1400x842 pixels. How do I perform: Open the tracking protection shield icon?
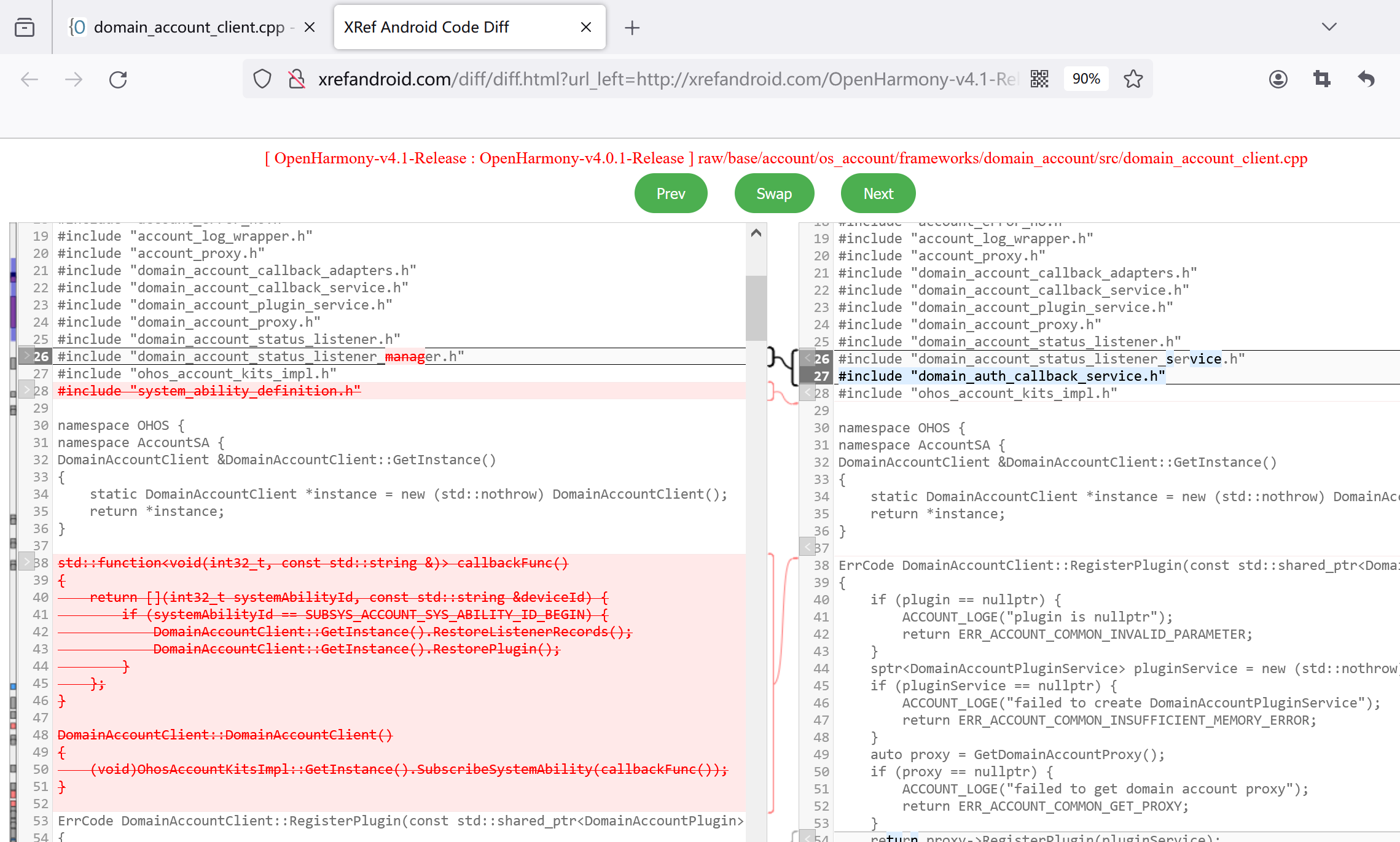pyautogui.click(x=262, y=79)
